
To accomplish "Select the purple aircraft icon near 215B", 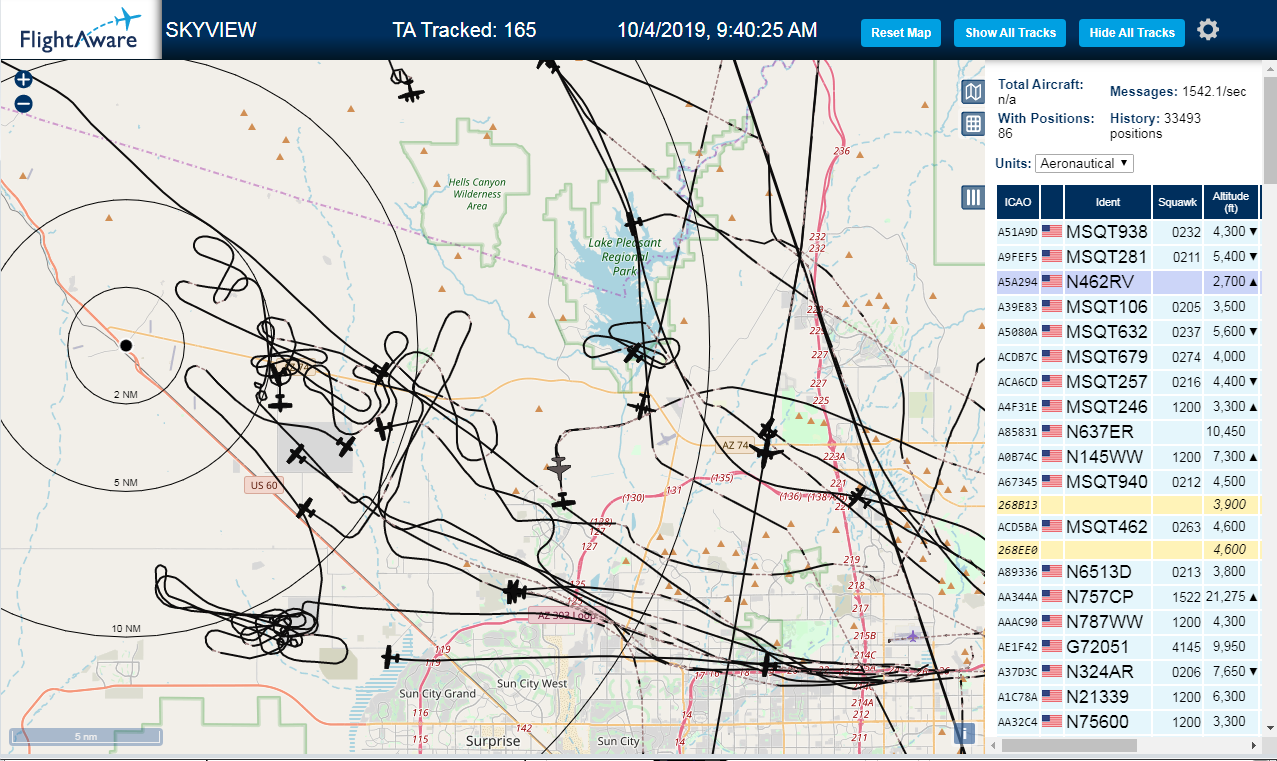I will pyautogui.click(x=911, y=636).
